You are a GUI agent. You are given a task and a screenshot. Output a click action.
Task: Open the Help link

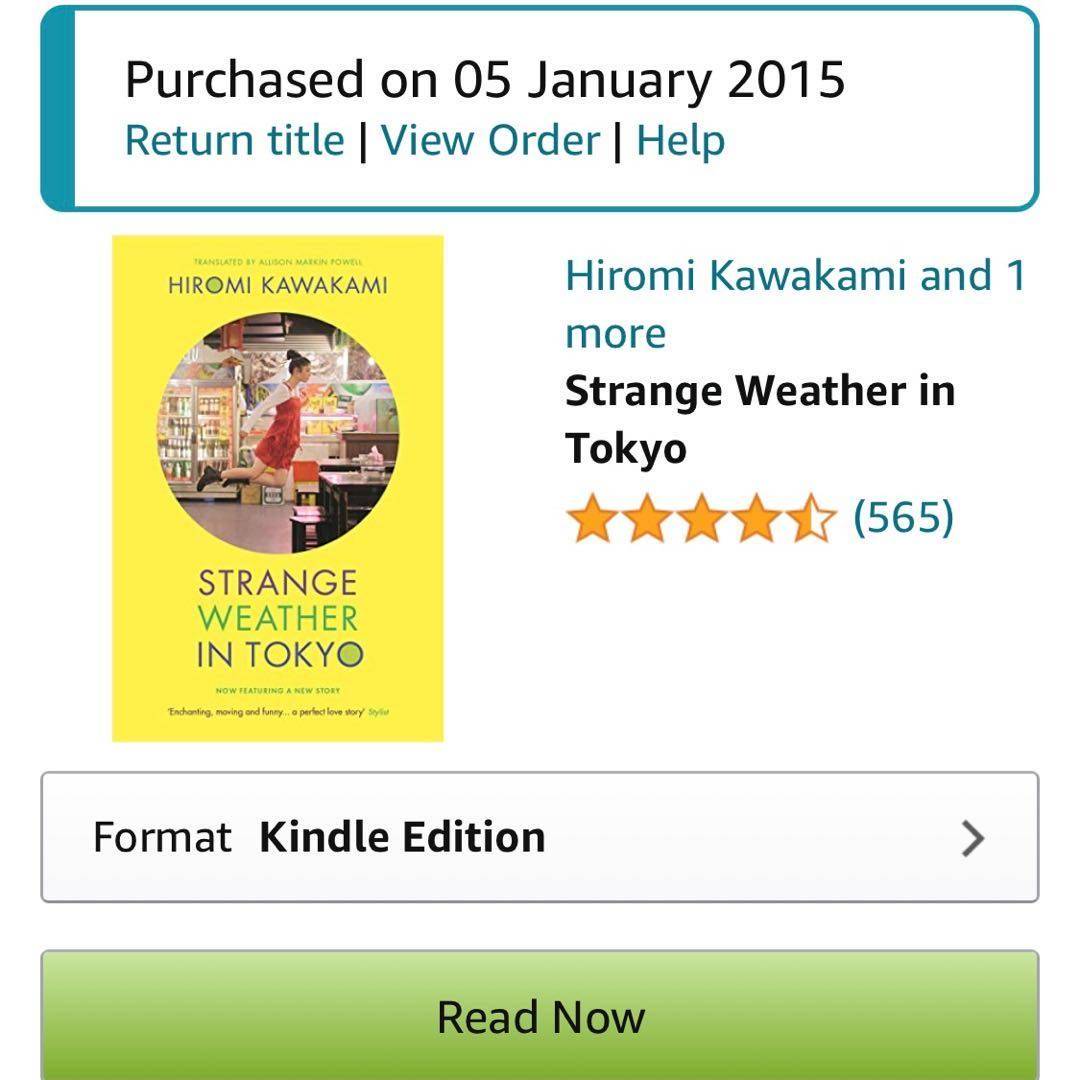tap(680, 141)
